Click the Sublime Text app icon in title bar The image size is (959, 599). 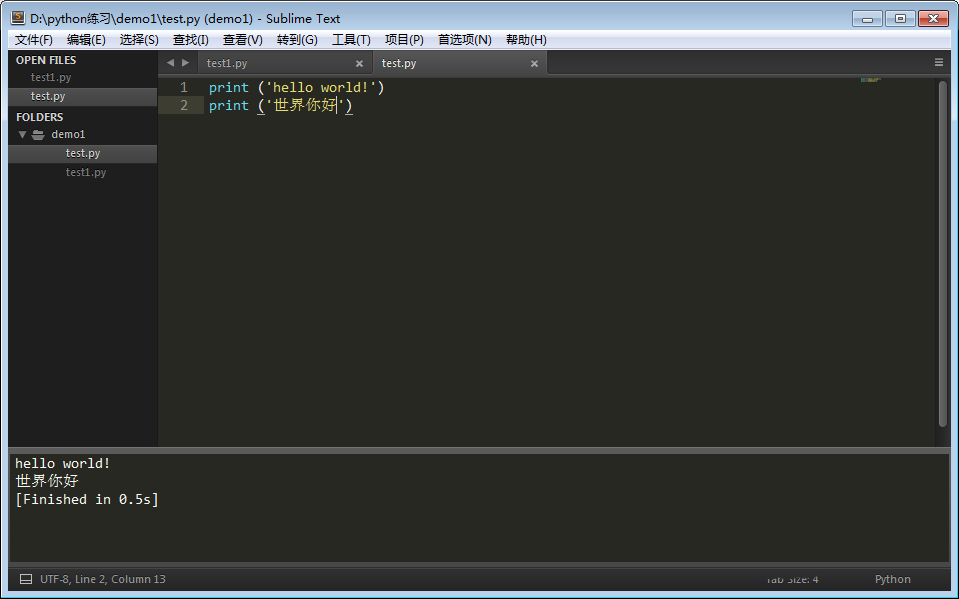(18, 18)
